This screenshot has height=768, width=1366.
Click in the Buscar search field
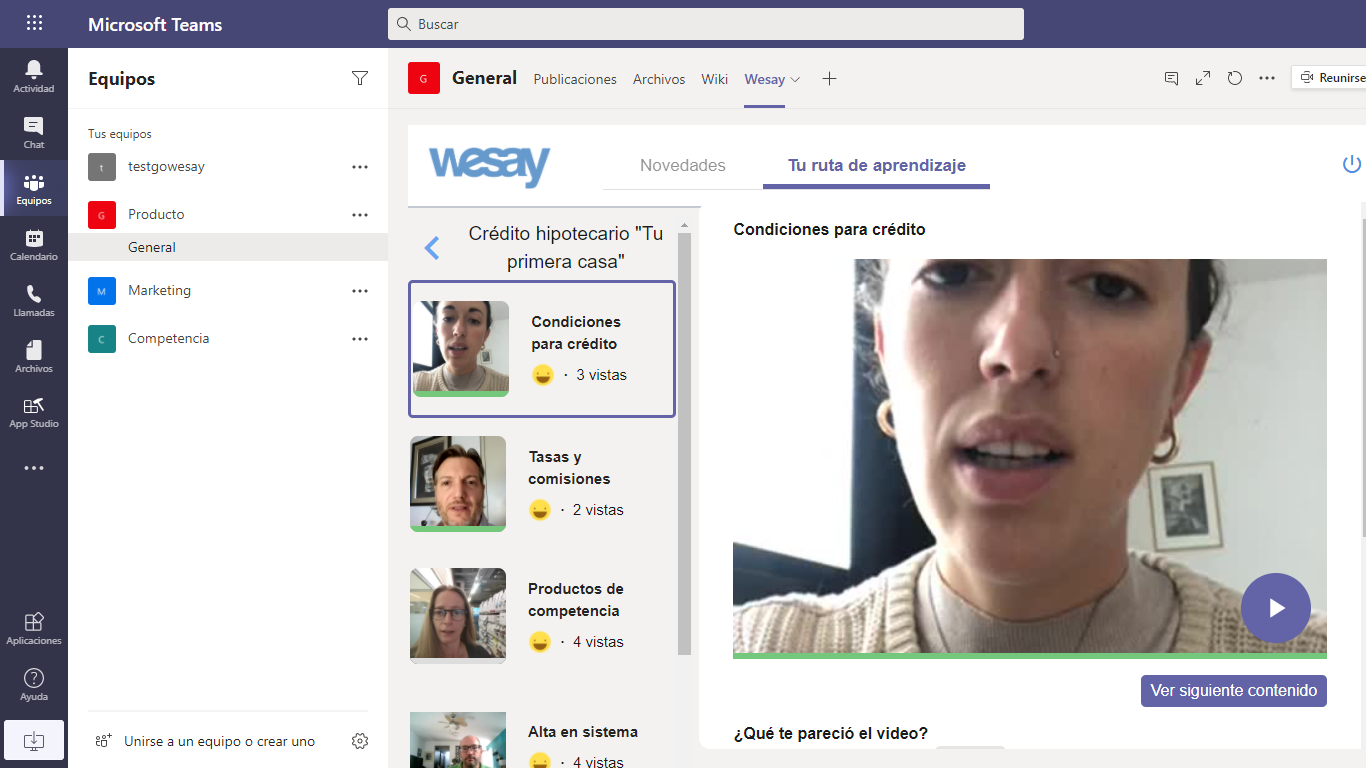706,24
